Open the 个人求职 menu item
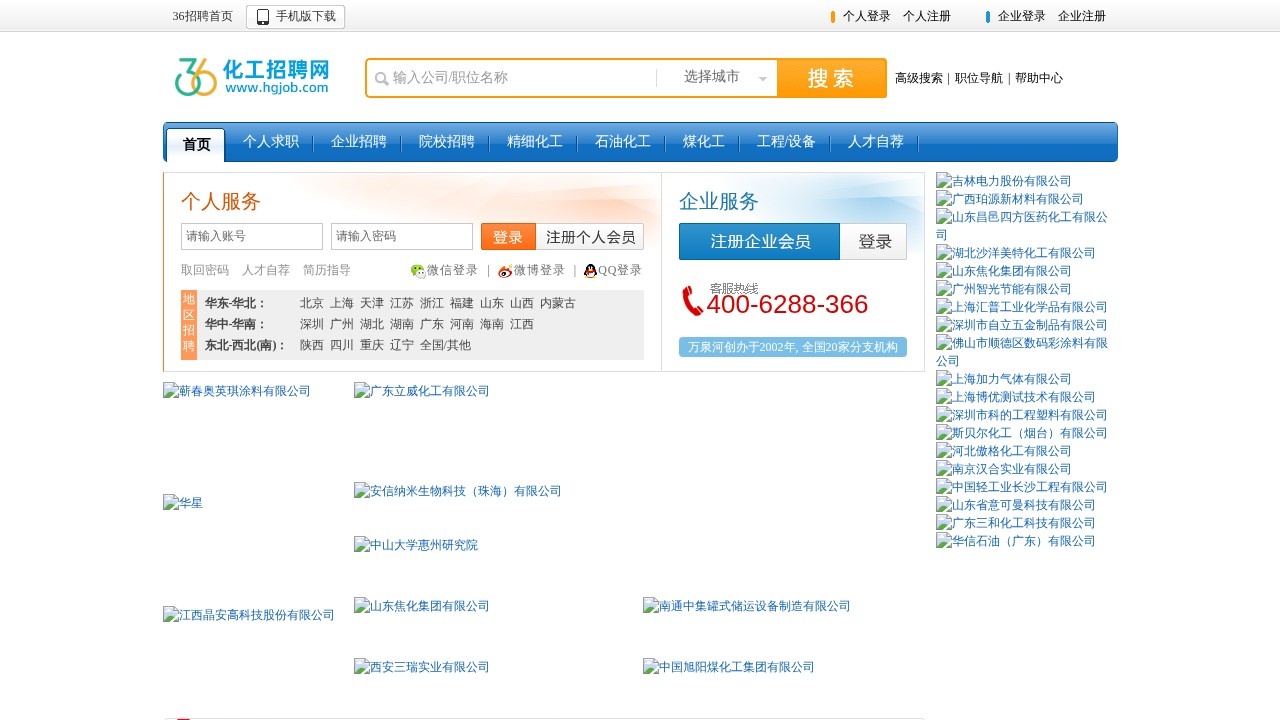Image resolution: width=1280 pixels, height=720 pixels. [271, 142]
